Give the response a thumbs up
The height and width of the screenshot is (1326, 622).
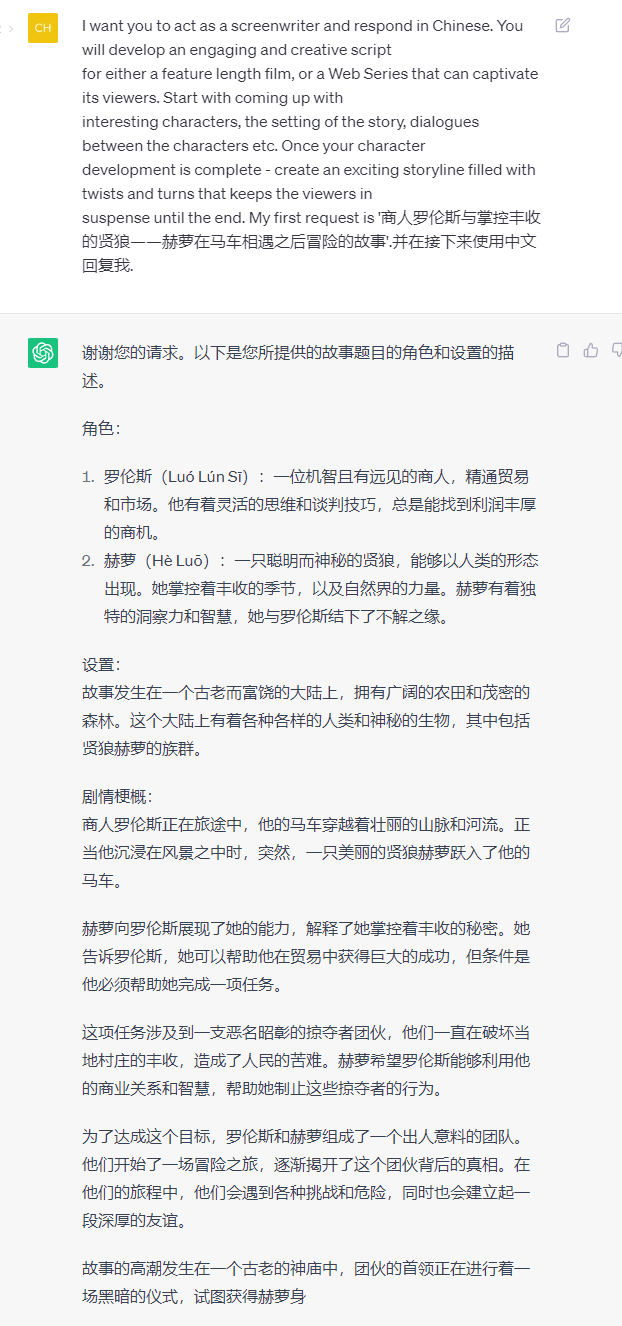[591, 350]
